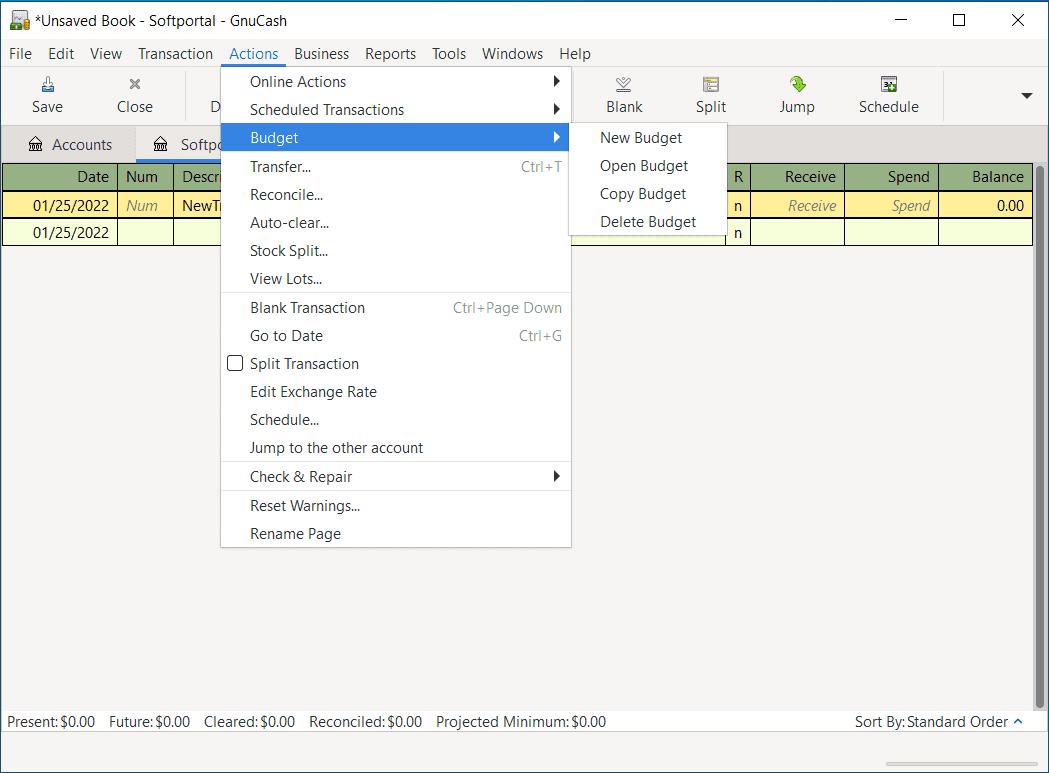Open the Tools menu
Viewport: 1049px width, 773px height.
pyautogui.click(x=449, y=54)
